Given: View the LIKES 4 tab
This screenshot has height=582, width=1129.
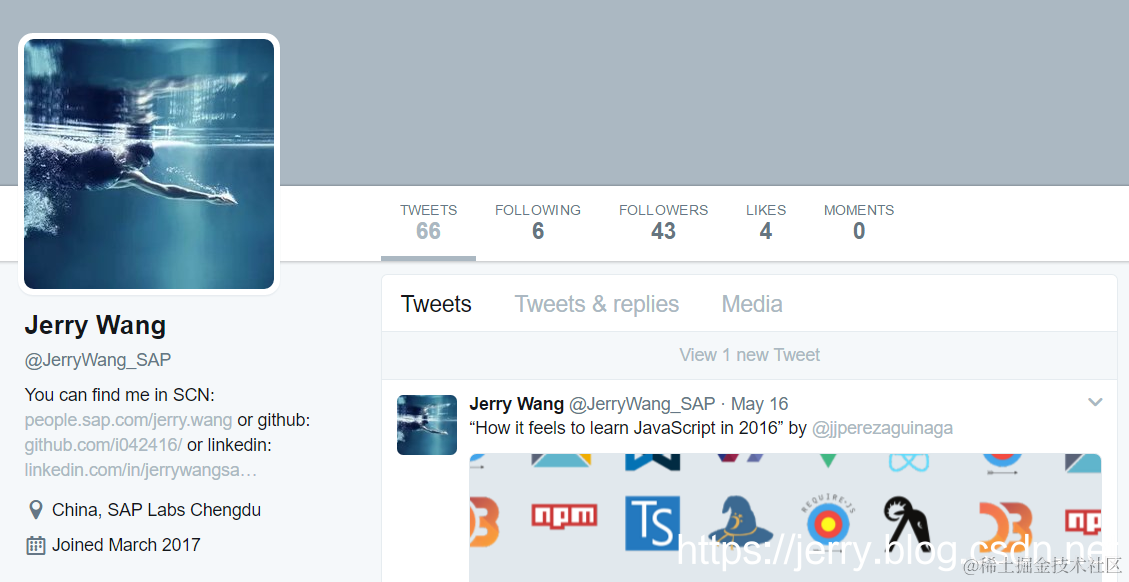Looking at the screenshot, I should click(766, 222).
